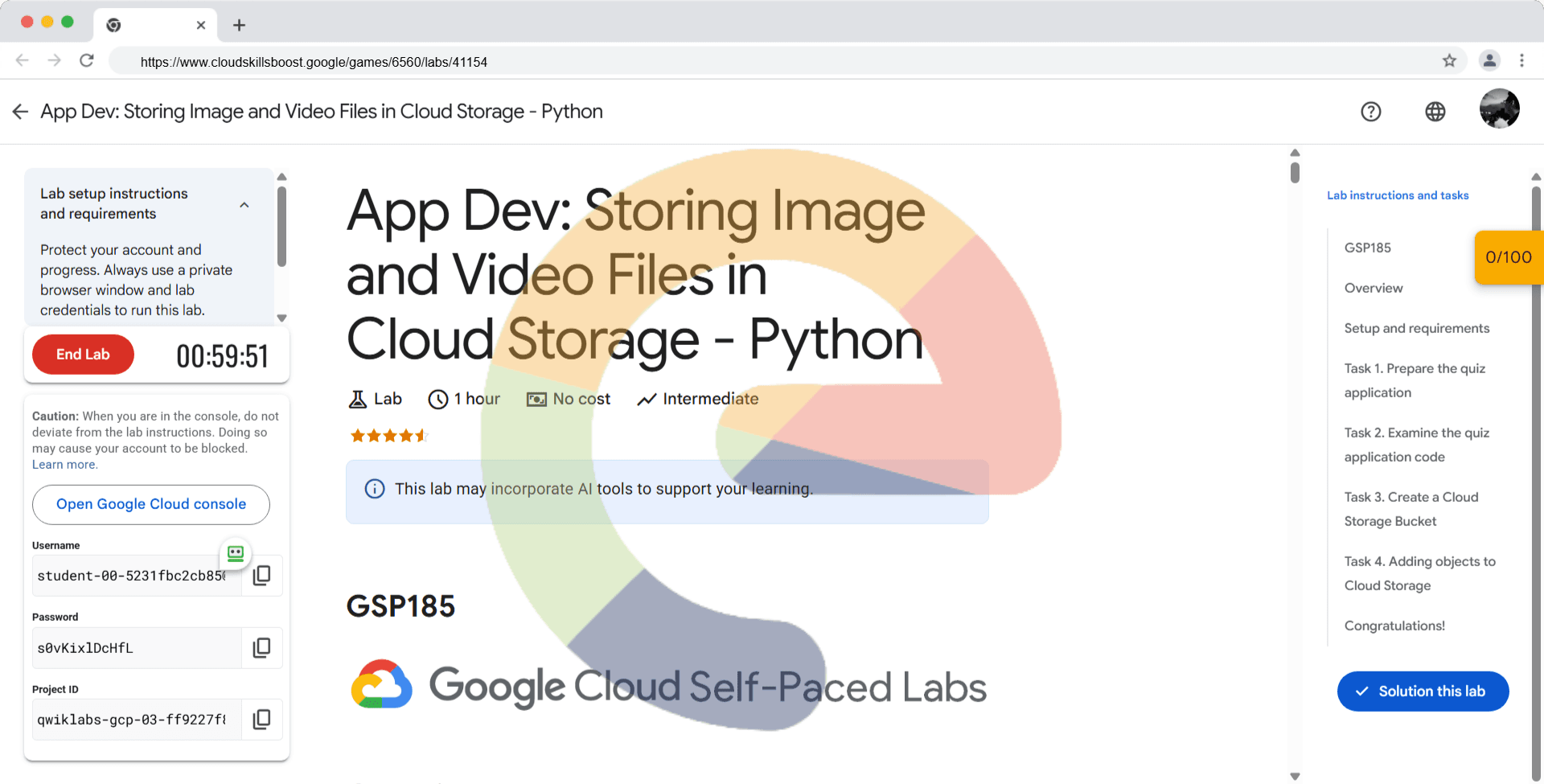
Task: Click the 'Intermediate' level label
Action: click(698, 399)
